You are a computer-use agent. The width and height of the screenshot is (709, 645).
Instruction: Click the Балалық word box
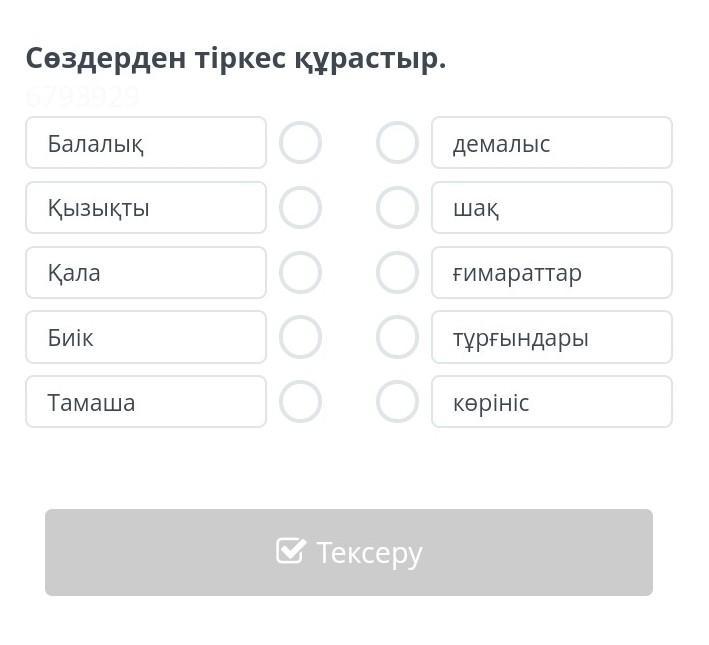click(146, 143)
